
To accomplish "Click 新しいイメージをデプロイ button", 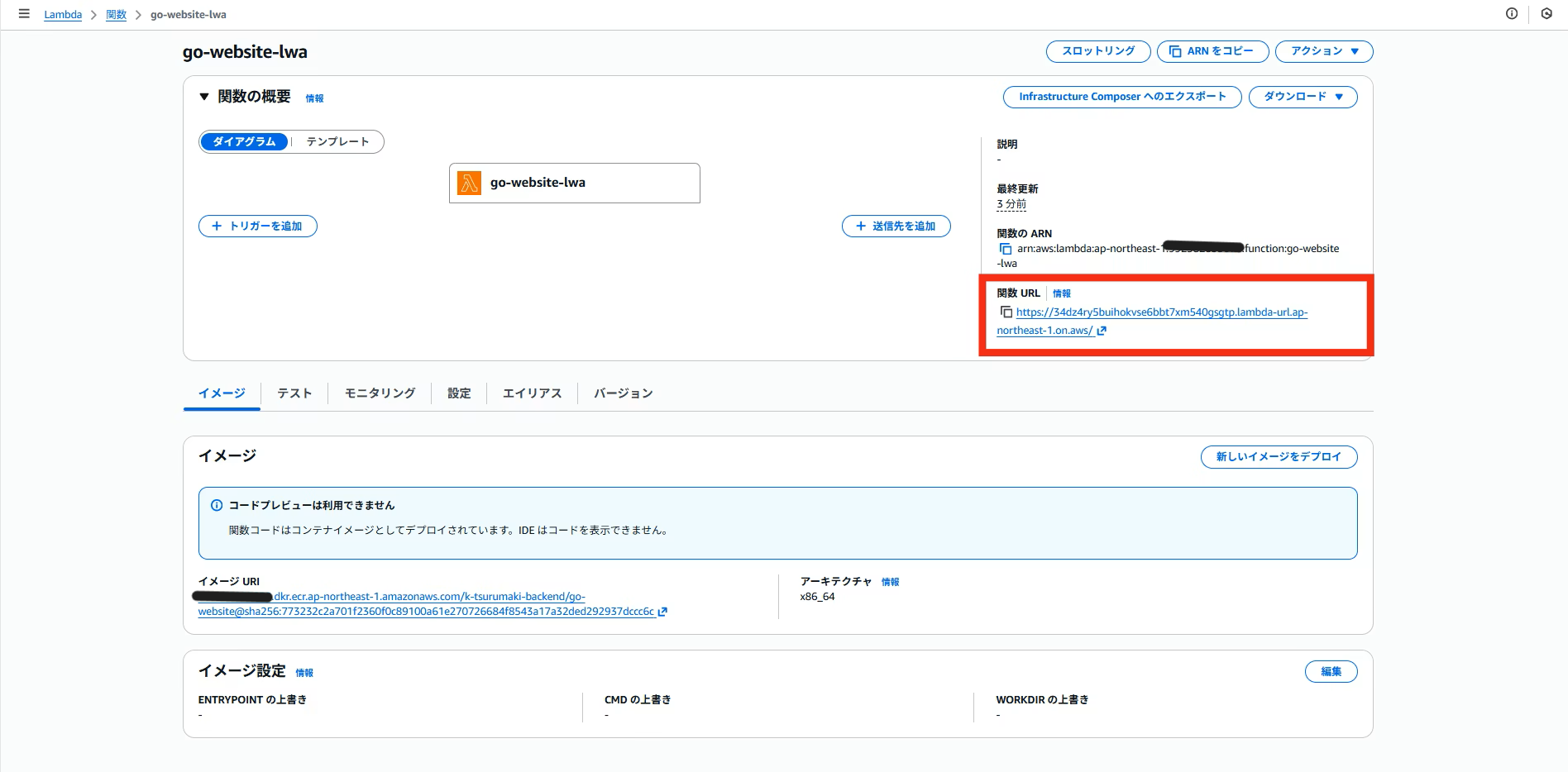I will (x=1279, y=457).
